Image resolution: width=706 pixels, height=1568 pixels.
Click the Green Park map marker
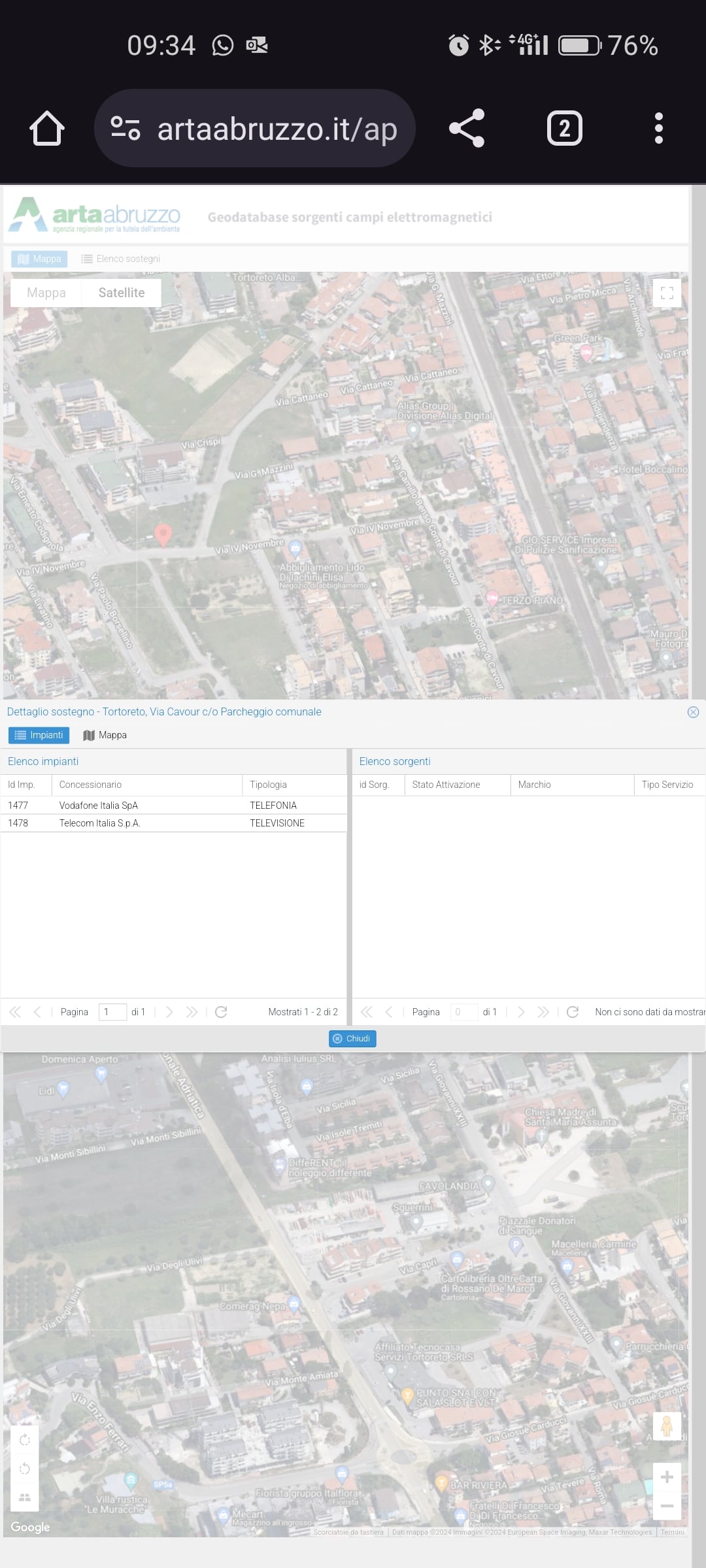click(586, 352)
